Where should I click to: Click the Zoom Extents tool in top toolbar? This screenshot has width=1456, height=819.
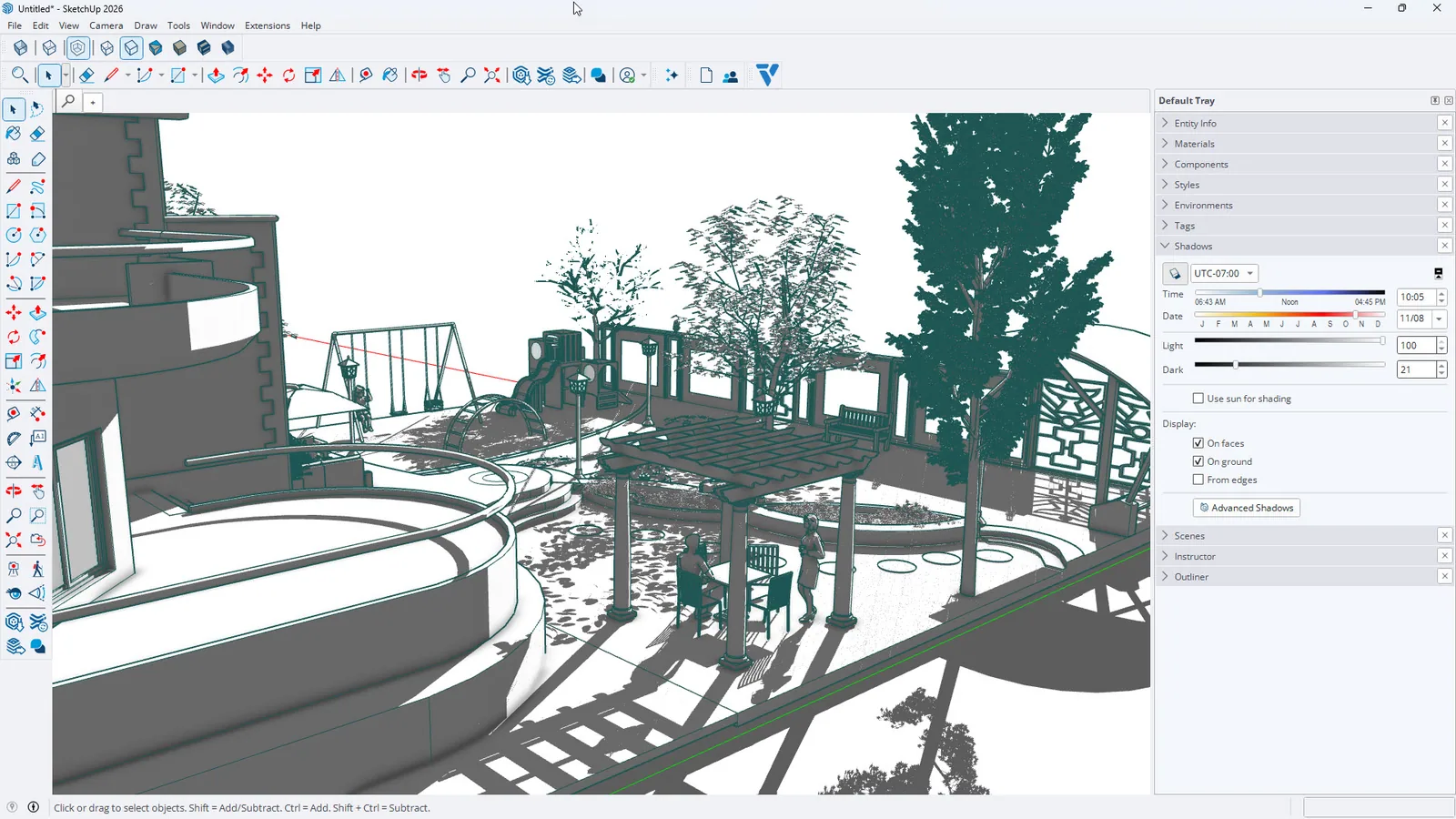pos(491,76)
